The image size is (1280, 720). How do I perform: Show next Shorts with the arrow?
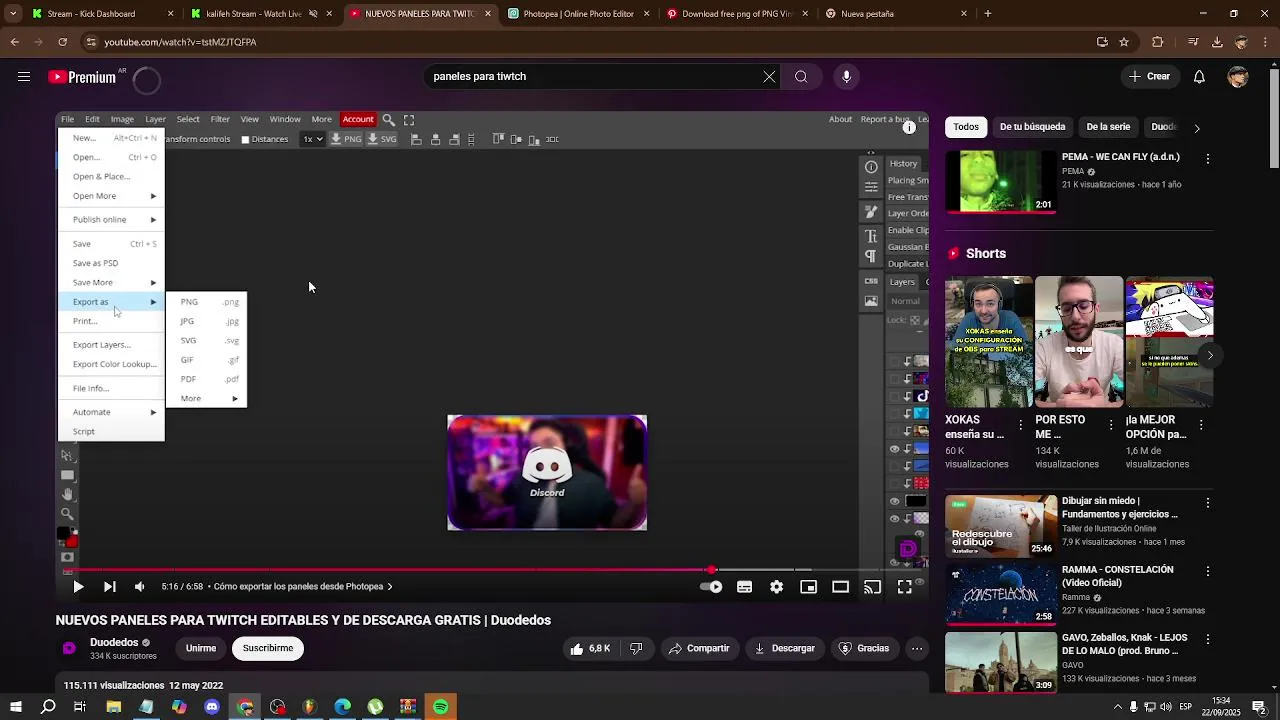coord(1210,355)
